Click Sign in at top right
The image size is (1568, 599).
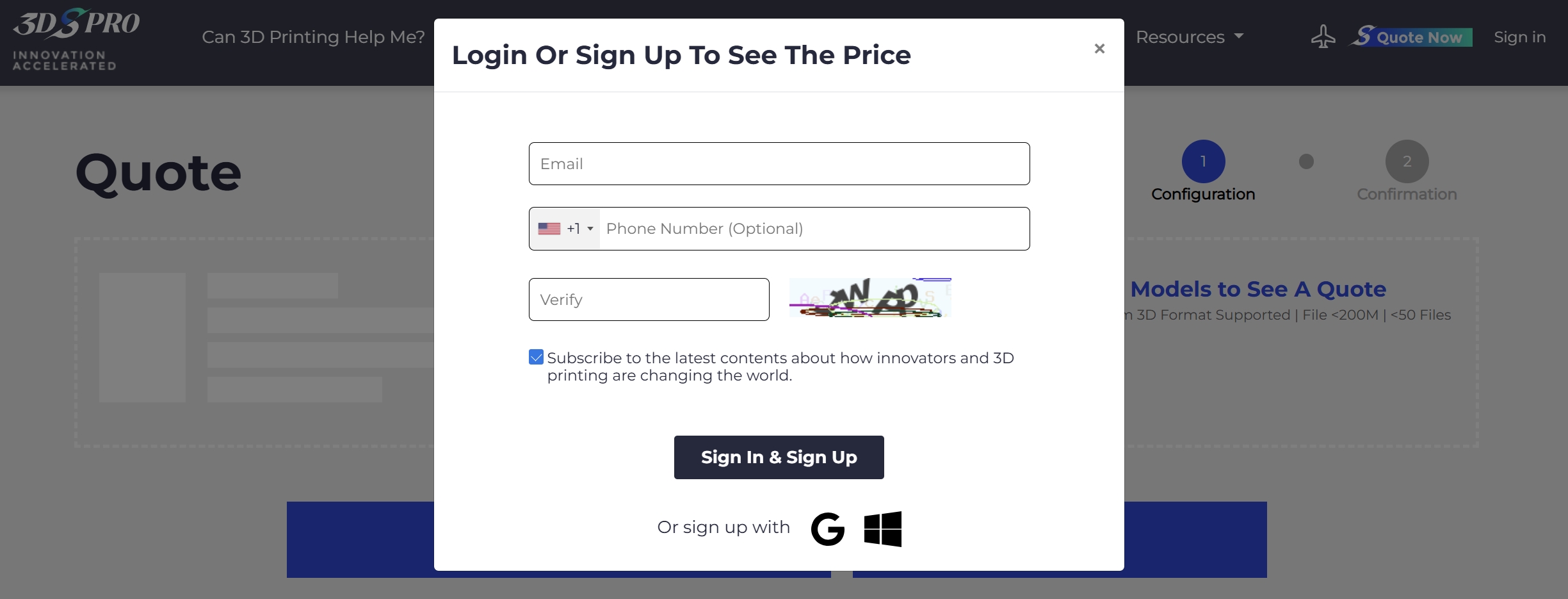1520,37
